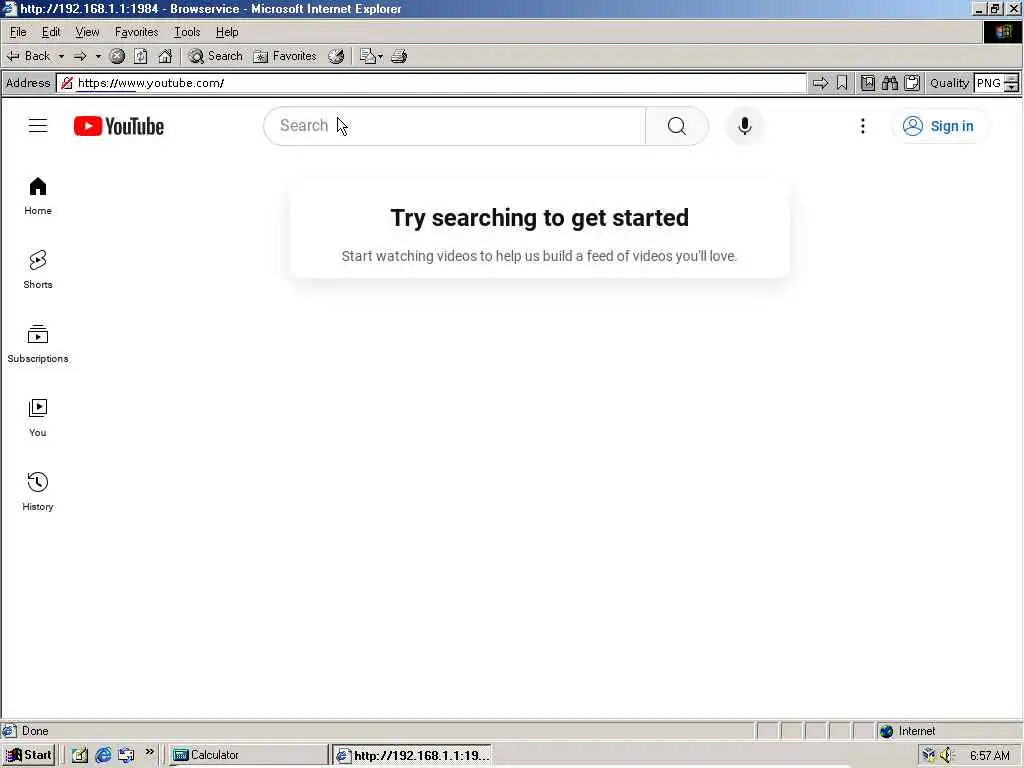The image size is (1024, 768).
Task: Click the YouTube magnifier search button
Action: (677, 125)
